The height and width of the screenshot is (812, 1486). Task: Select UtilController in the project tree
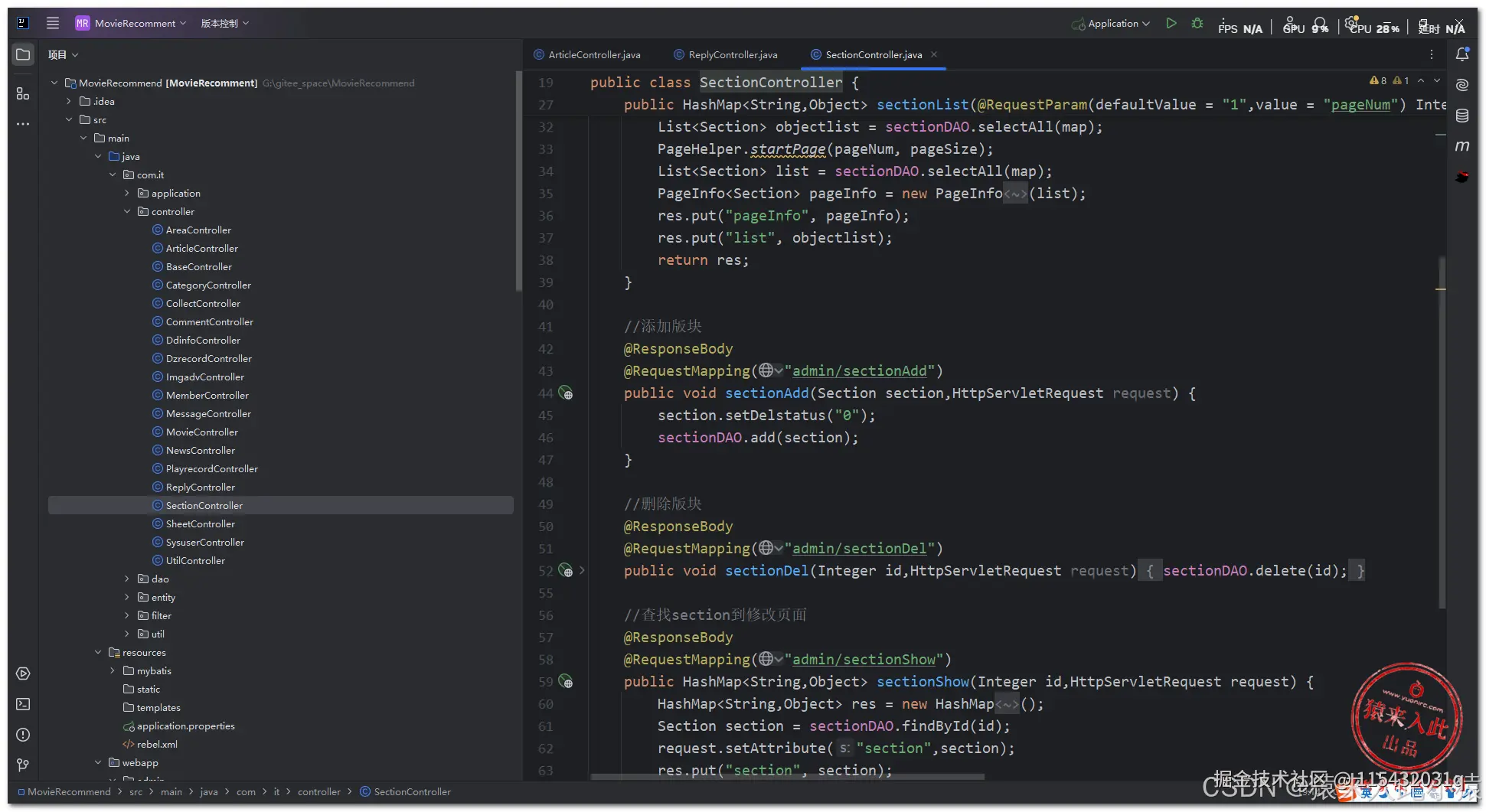click(x=195, y=560)
